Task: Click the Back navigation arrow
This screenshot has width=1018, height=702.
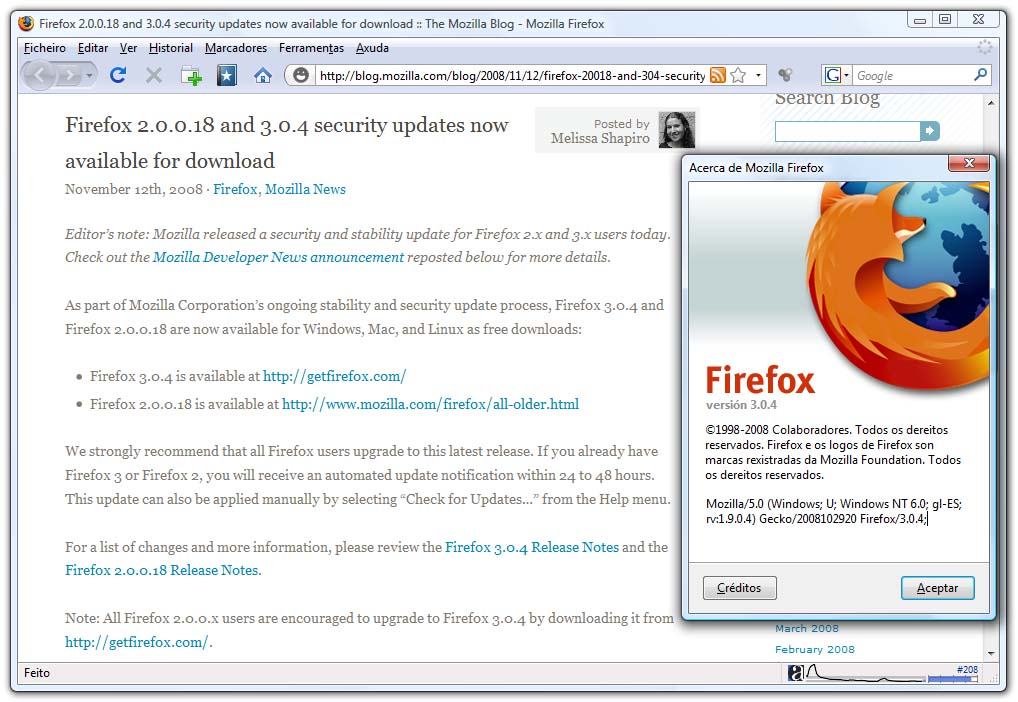Action: pyautogui.click(x=40, y=76)
